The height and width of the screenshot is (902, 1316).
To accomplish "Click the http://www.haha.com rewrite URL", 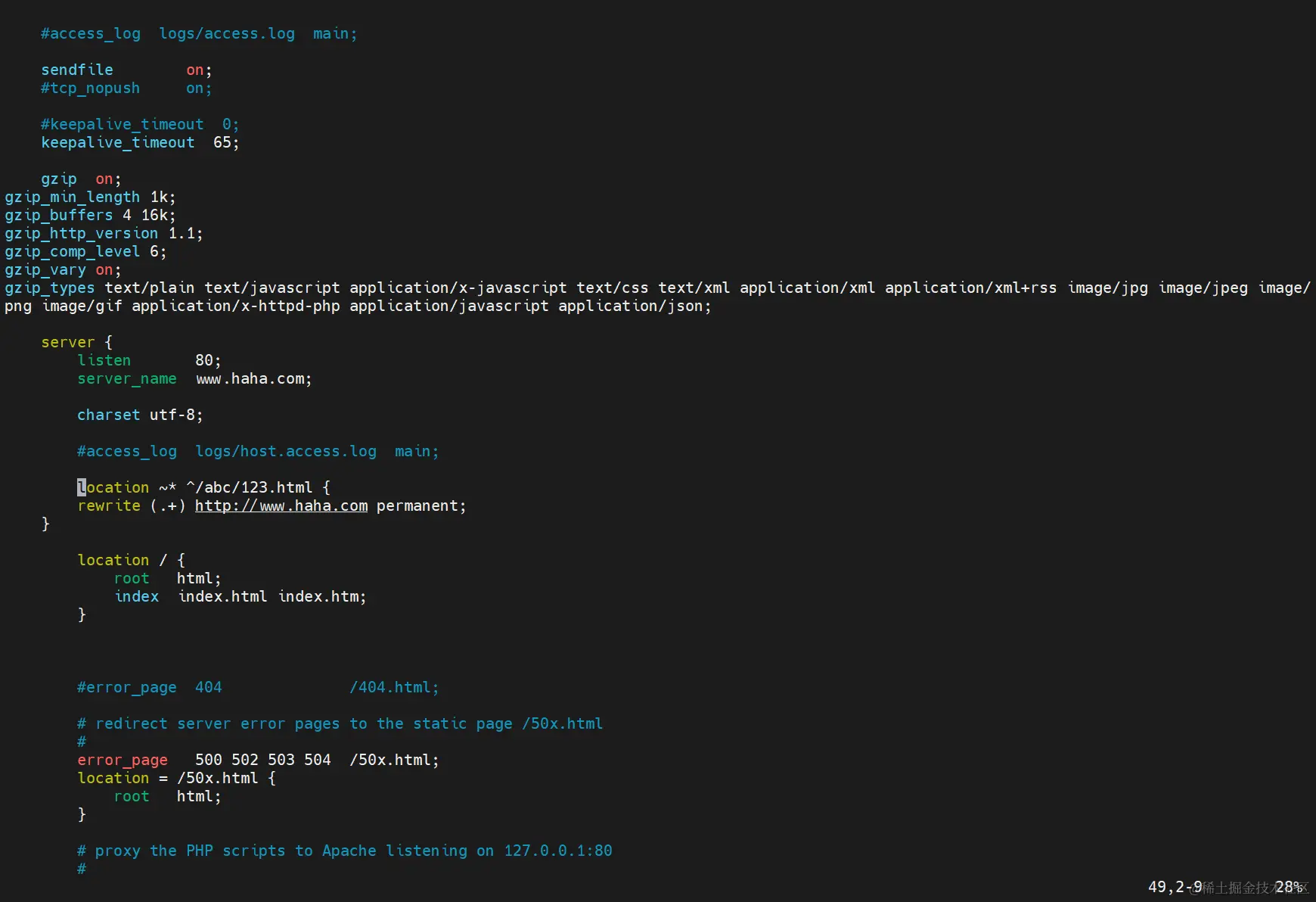I will point(281,505).
